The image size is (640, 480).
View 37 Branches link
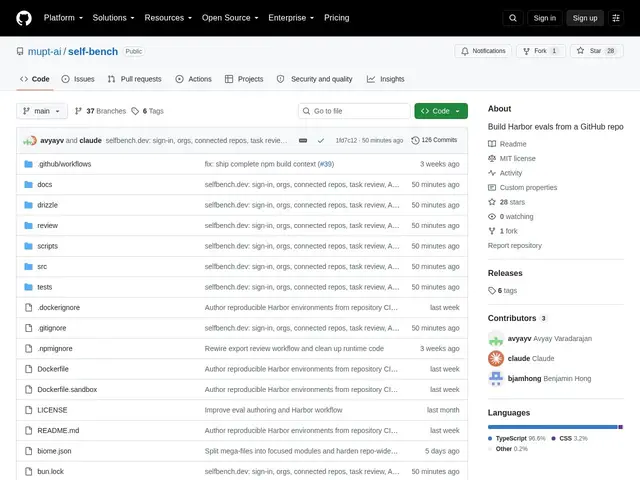pyautogui.click(x=100, y=111)
